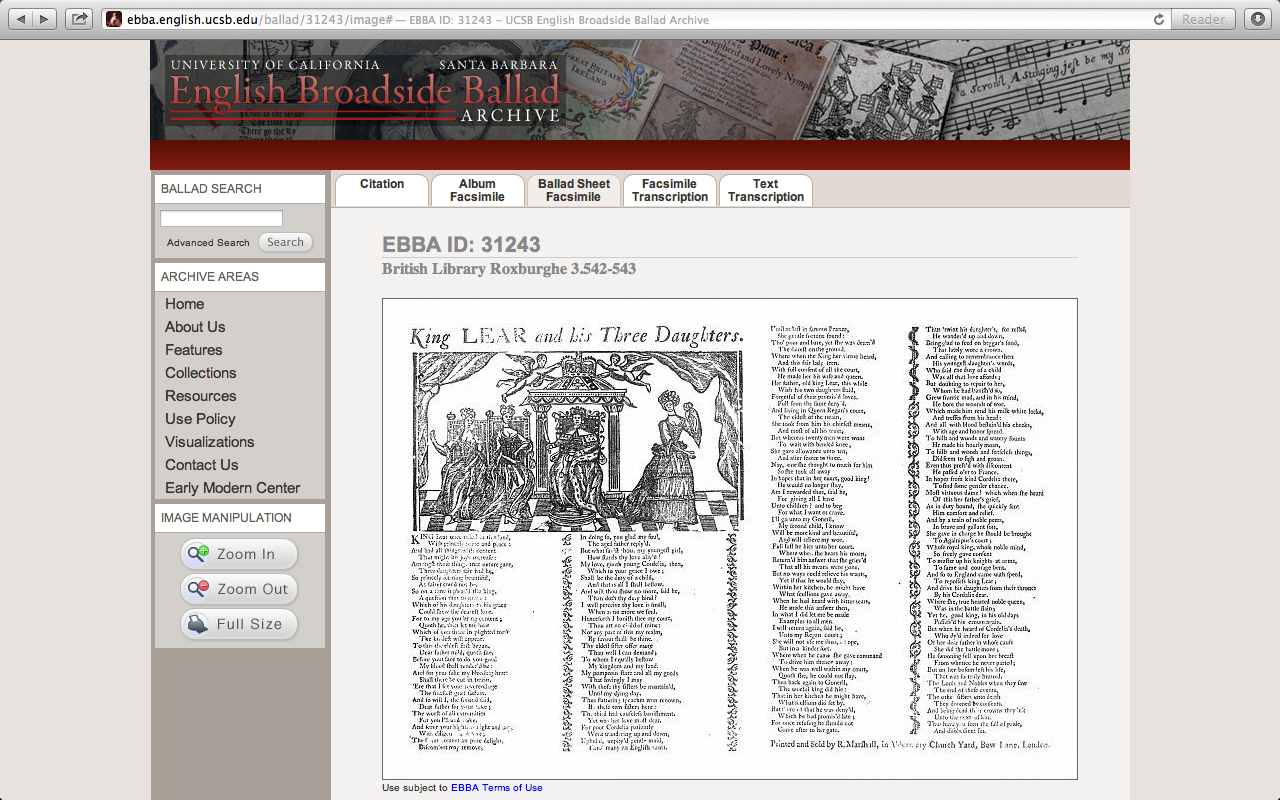Open the Contact Us page
1280x800 pixels.
coord(202,465)
